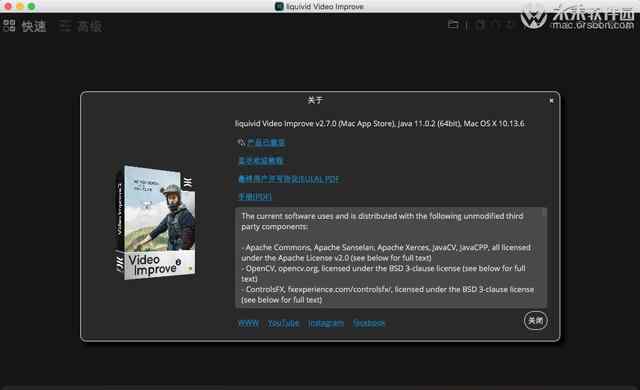This screenshot has height=390, width=640.
Task: Switch to the 快速 (Quick) mode tab
Action: (x=34, y=26)
